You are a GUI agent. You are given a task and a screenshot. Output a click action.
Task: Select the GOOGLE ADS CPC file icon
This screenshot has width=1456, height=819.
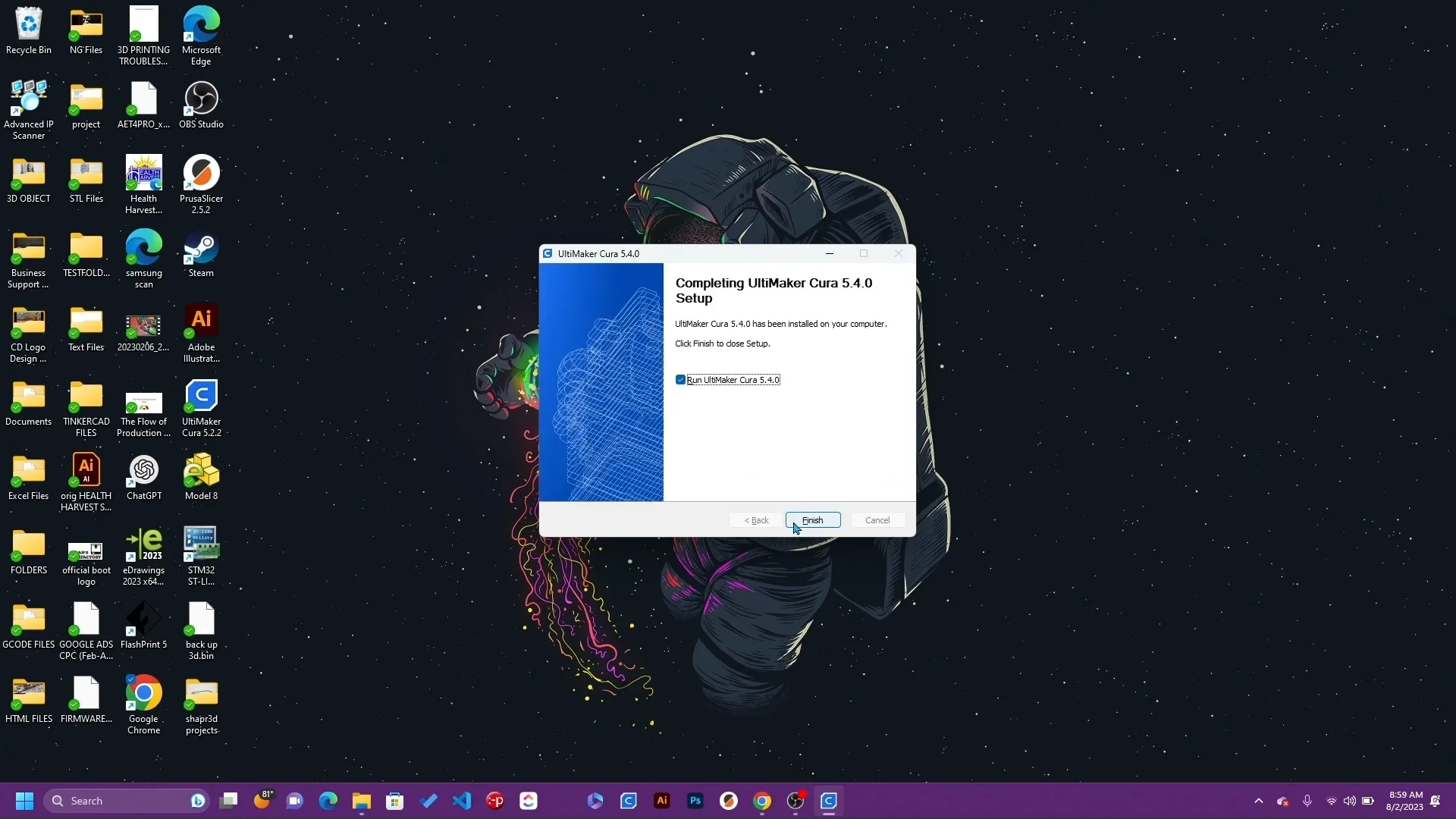point(86,630)
